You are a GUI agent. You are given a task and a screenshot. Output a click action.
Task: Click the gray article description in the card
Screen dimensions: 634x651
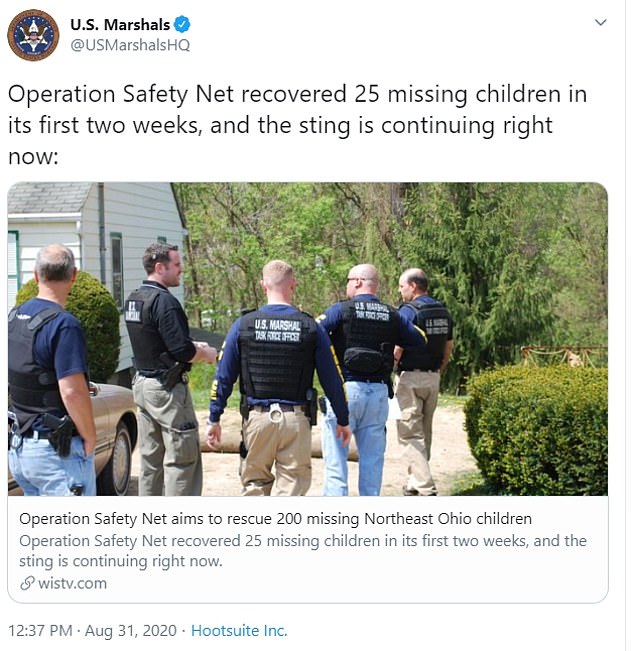pyautogui.click(x=302, y=550)
